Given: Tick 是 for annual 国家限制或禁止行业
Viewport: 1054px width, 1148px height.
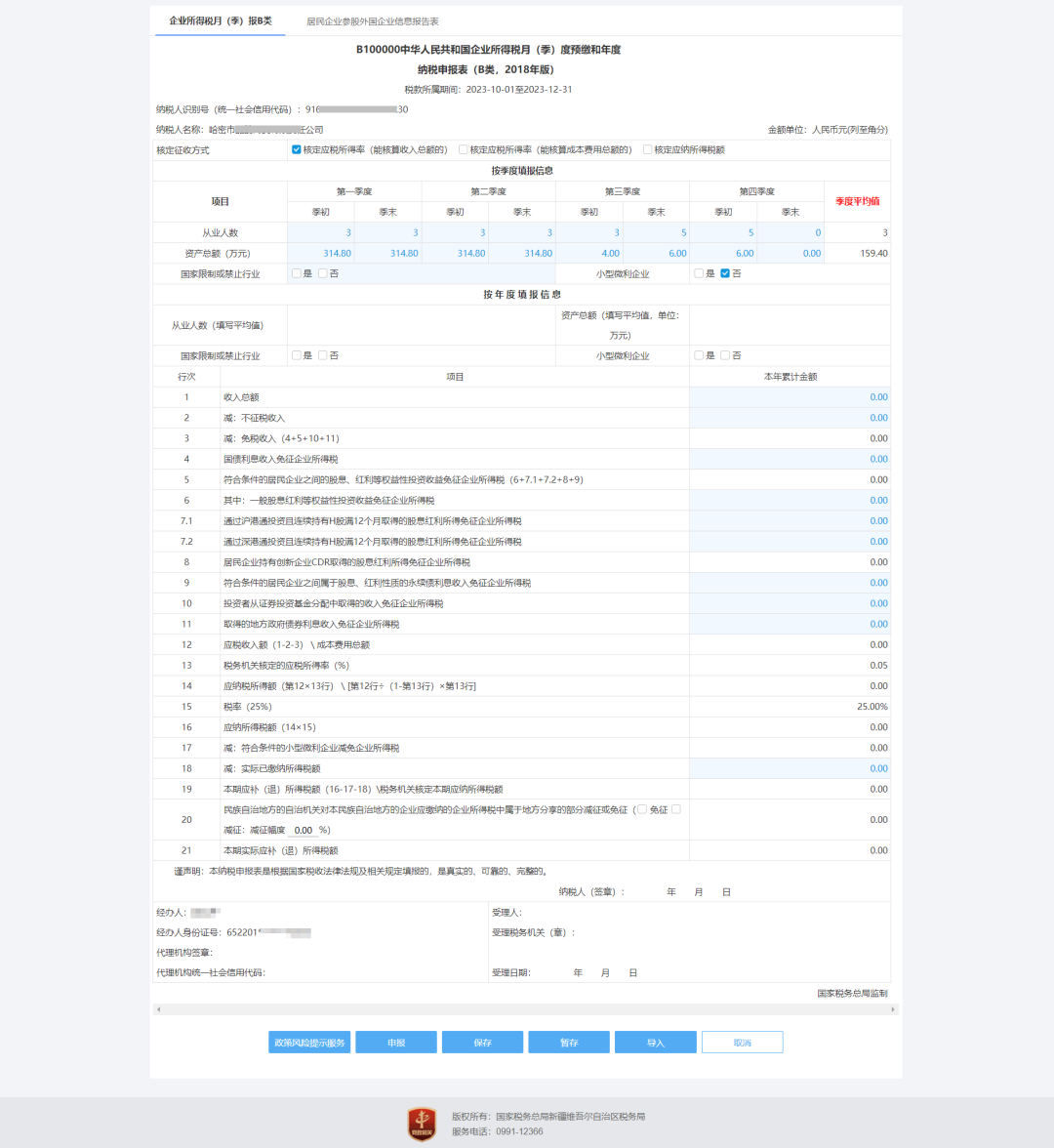Looking at the screenshot, I should pos(297,355).
